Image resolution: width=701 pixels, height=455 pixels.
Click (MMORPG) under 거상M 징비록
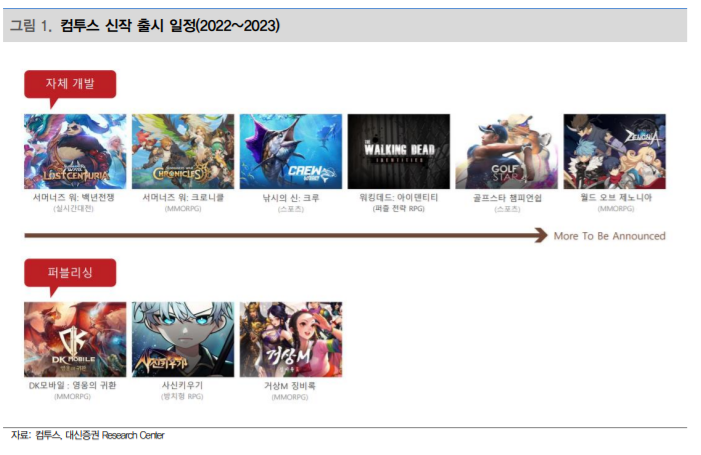290,397
